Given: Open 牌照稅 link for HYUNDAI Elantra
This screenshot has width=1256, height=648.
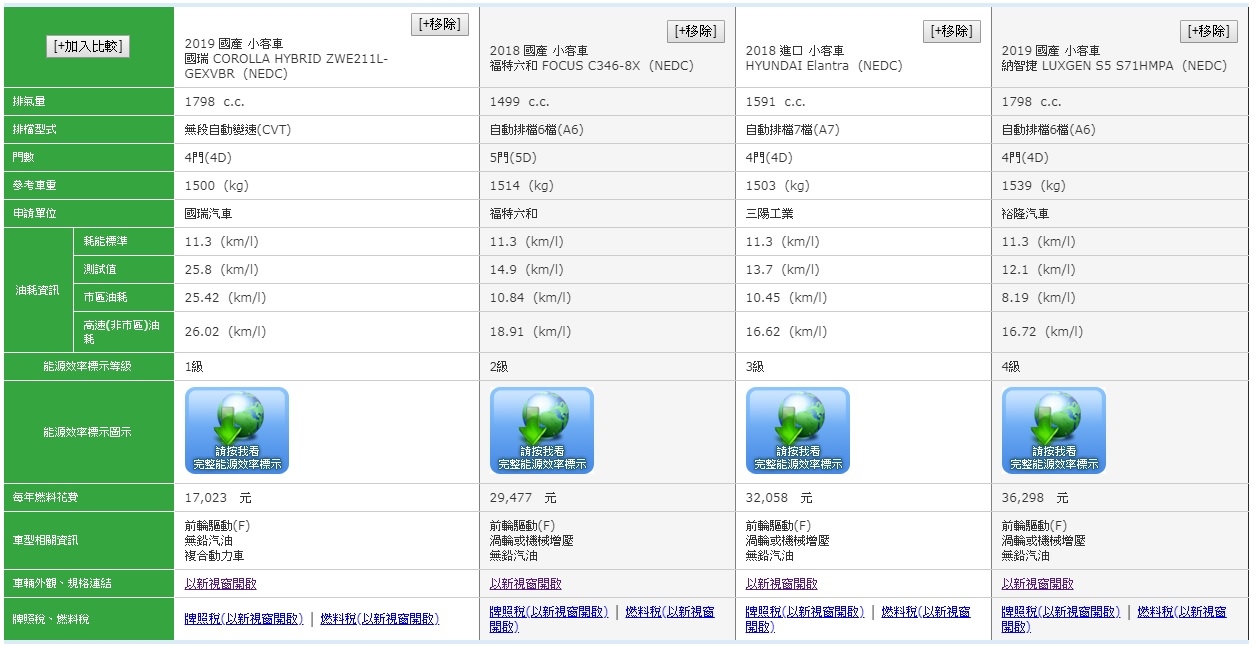Looking at the screenshot, I should pos(805,612).
